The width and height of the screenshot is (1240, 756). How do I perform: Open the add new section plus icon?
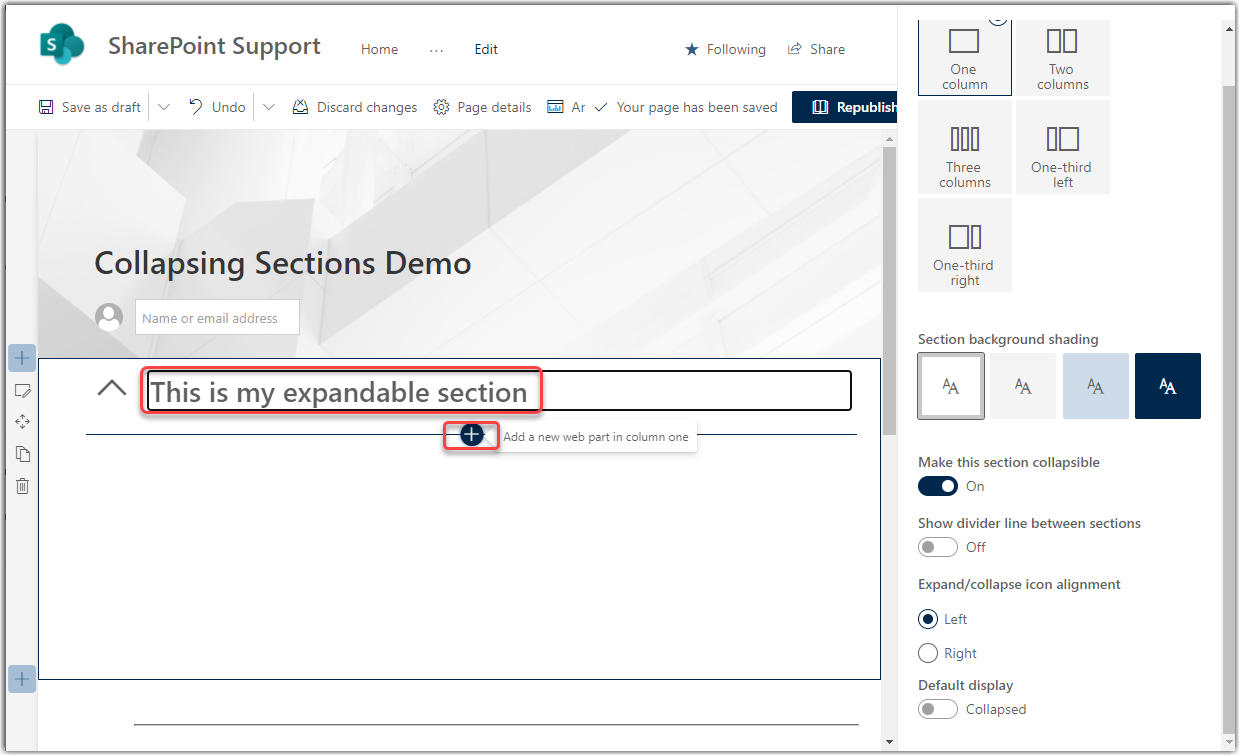point(22,679)
